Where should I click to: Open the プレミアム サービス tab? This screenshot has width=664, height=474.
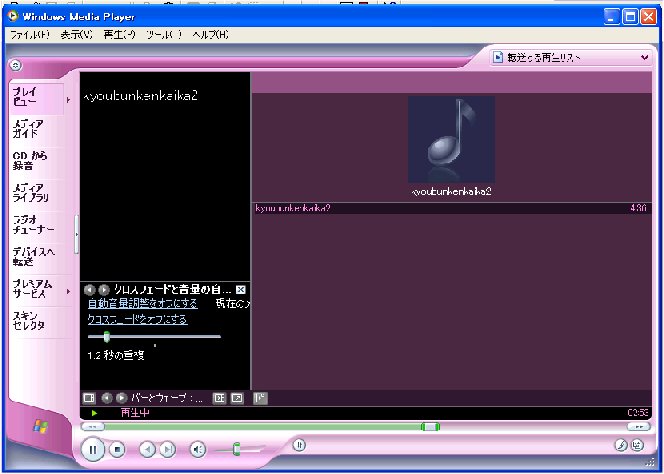click(36, 289)
